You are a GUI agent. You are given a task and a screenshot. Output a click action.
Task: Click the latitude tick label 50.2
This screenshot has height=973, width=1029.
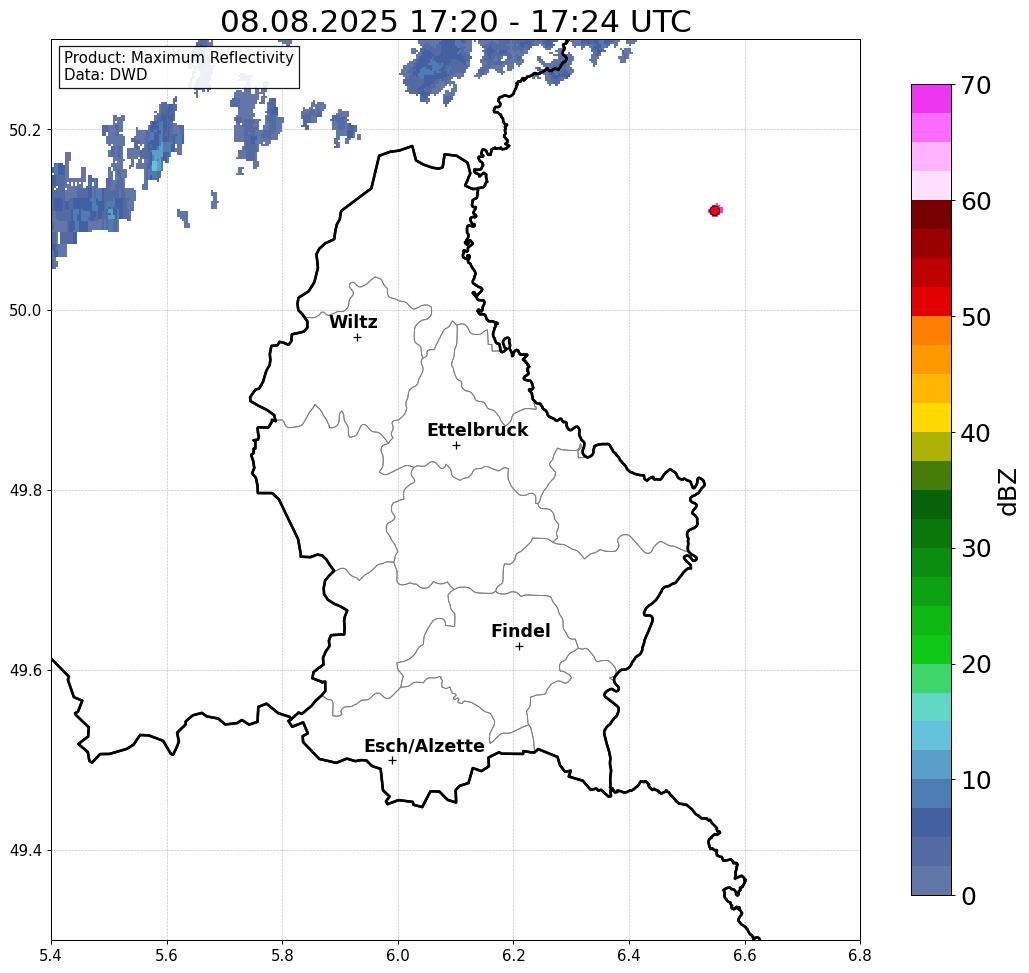click(x=24, y=130)
